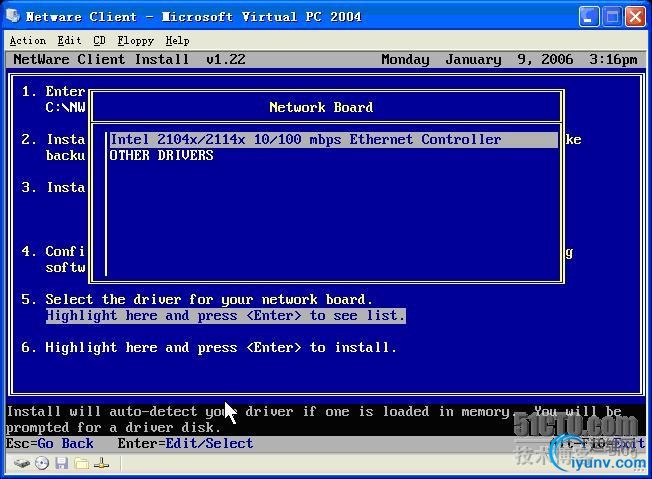Open the Help menu
The height and width of the screenshot is (479, 652).
click(177, 41)
